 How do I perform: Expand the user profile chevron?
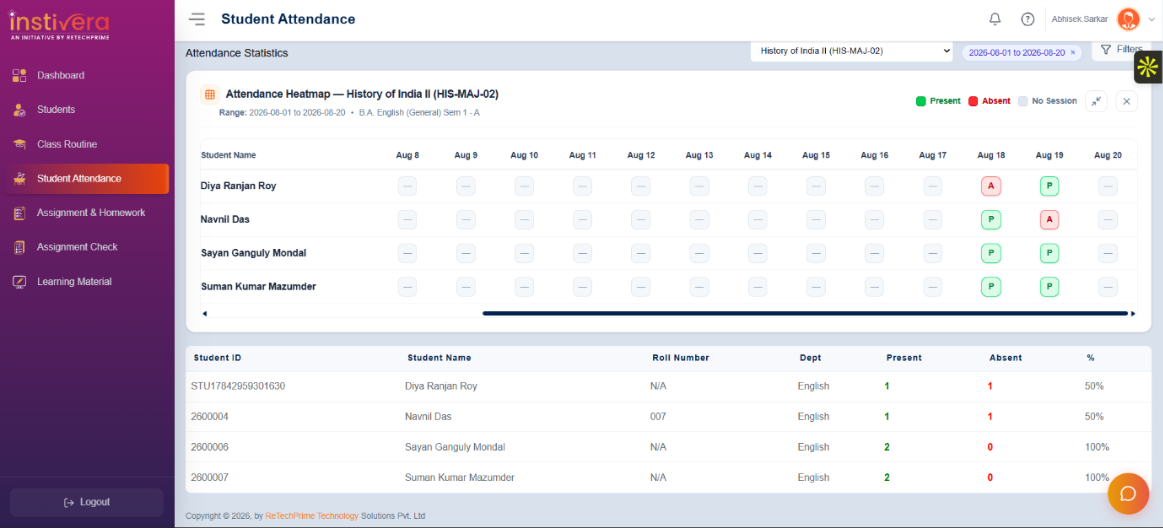click(1151, 20)
